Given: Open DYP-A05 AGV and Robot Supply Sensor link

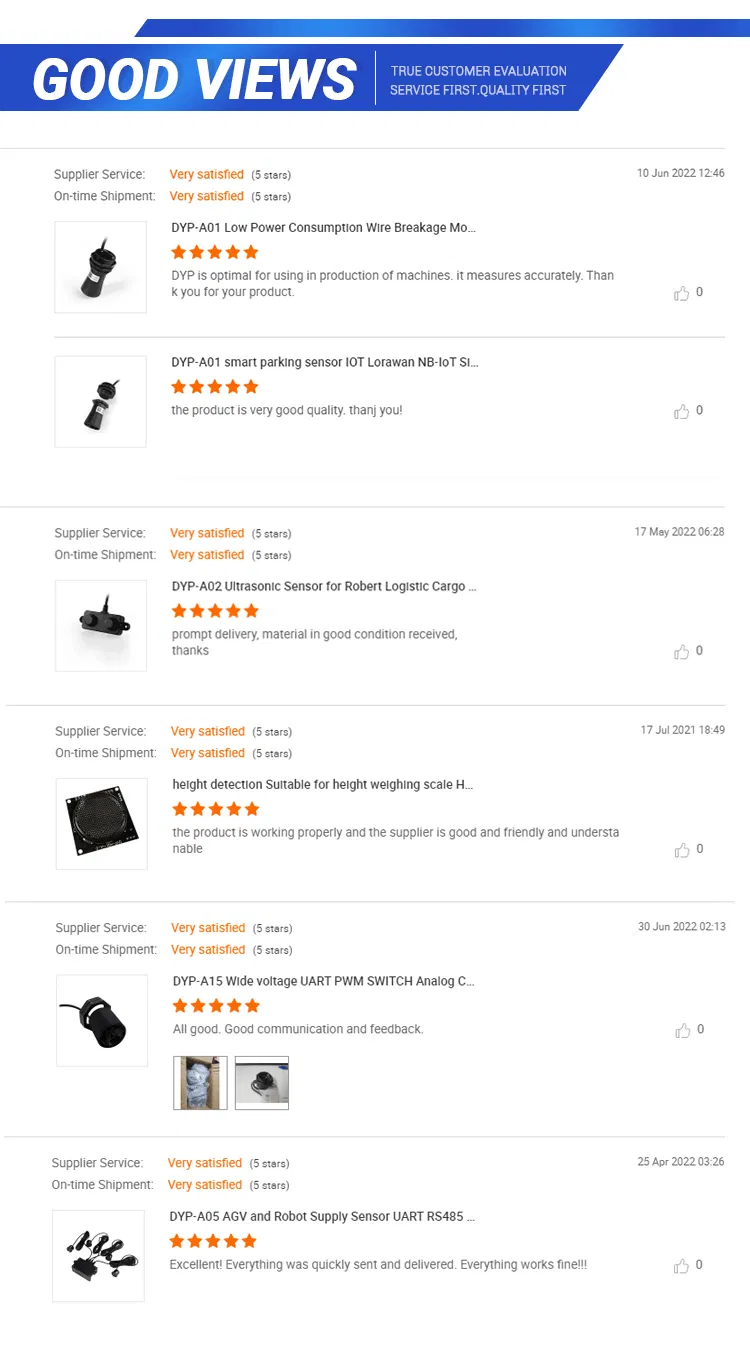Looking at the screenshot, I should [x=322, y=1217].
